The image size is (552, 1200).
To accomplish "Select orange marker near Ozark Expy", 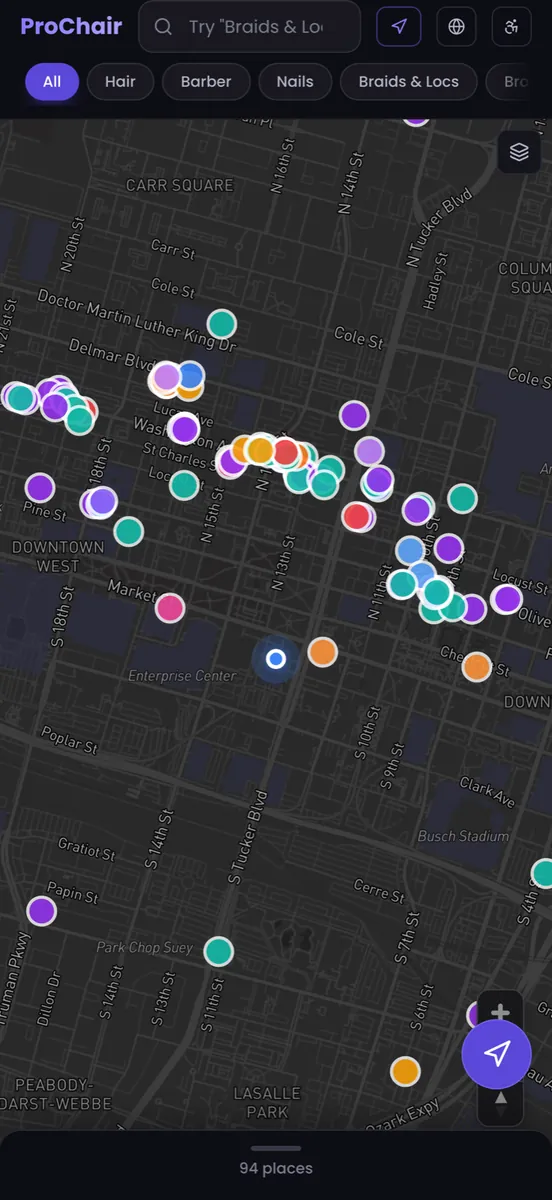I will 405,1071.
